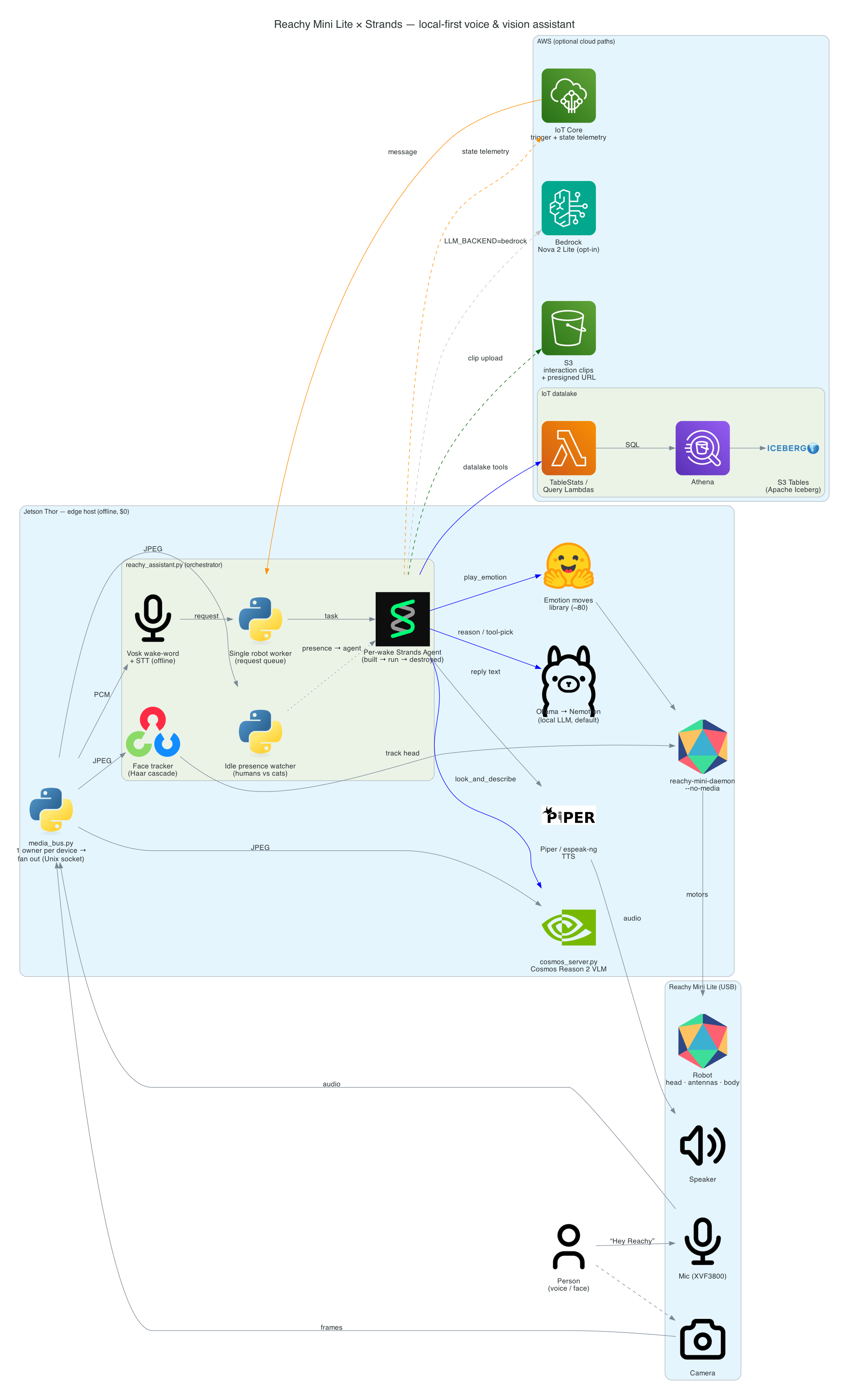Click the Robot head antennas body icon
The image size is (849, 1400).
703,1041
